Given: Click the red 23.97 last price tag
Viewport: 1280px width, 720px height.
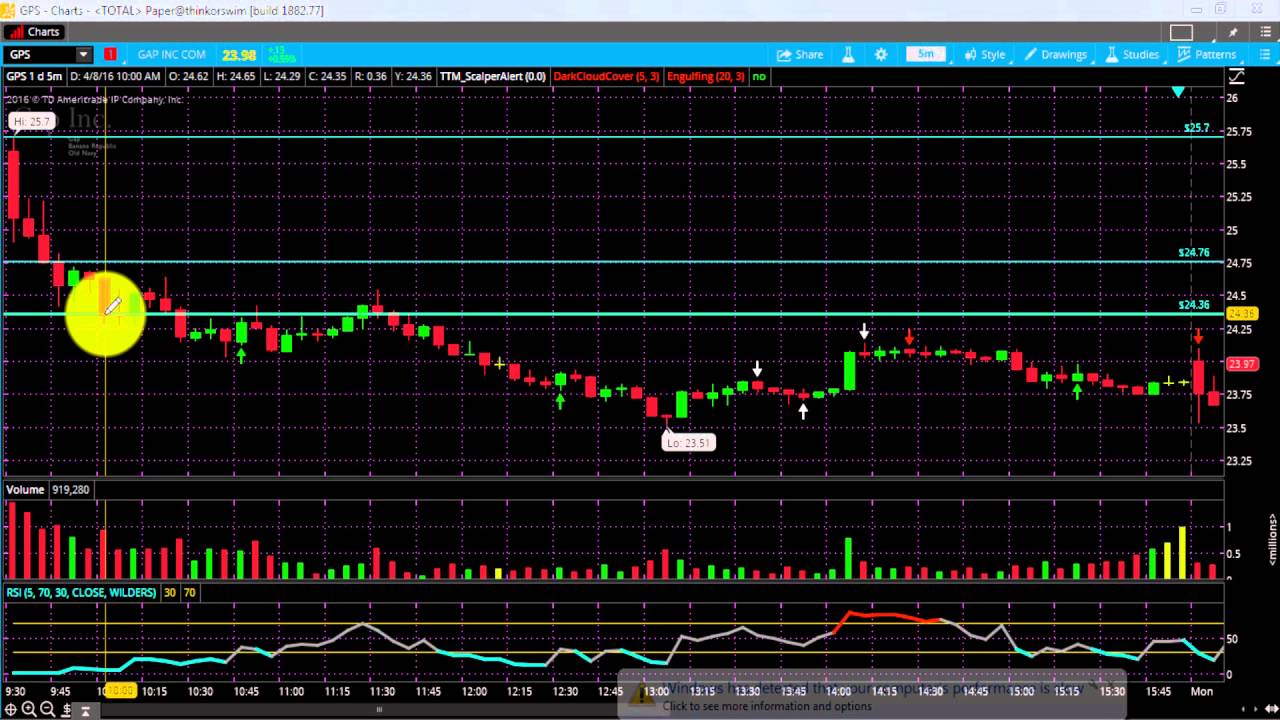Looking at the screenshot, I should pyautogui.click(x=1241, y=364).
